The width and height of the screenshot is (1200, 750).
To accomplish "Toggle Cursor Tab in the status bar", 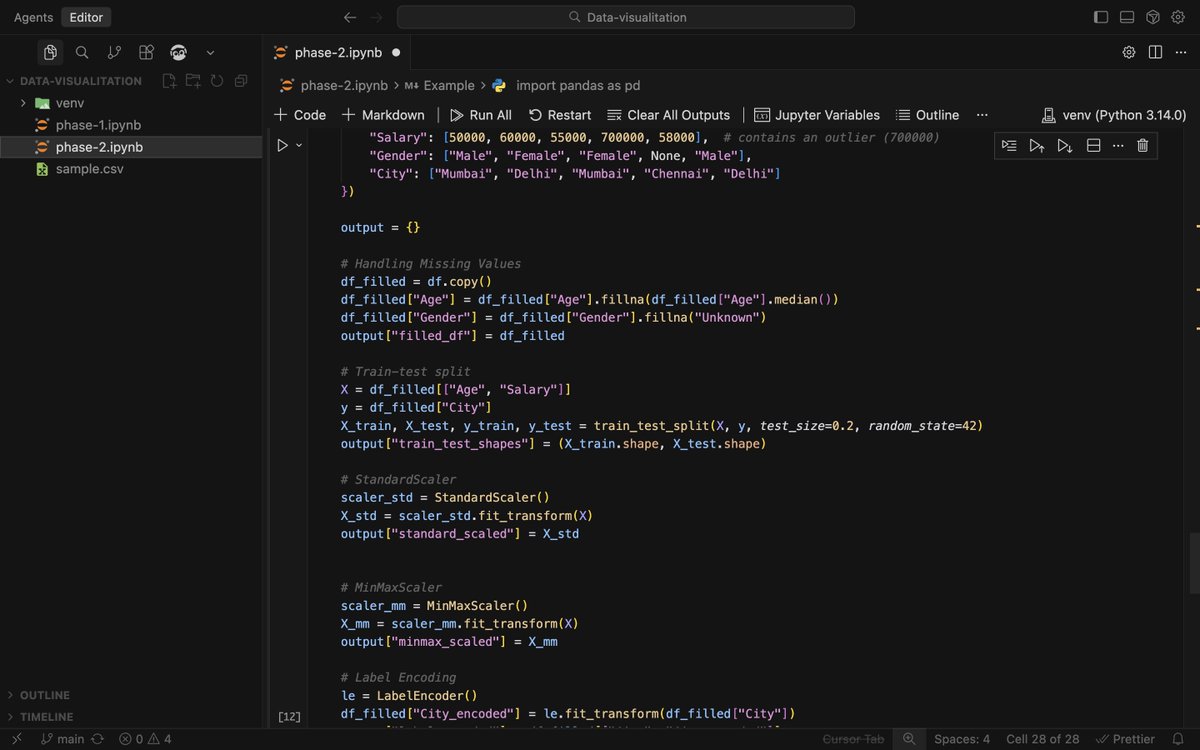I will (x=853, y=739).
